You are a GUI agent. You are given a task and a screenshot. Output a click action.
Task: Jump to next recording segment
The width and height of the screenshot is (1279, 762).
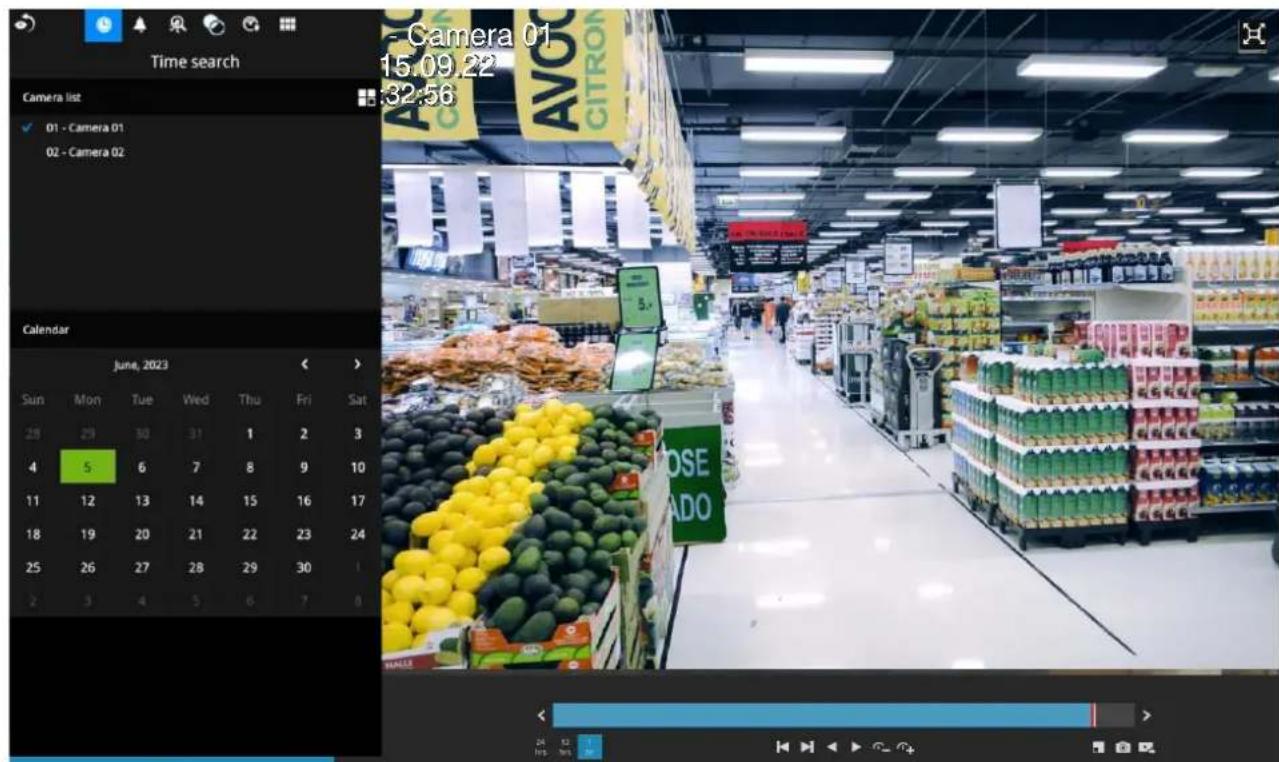tap(807, 747)
